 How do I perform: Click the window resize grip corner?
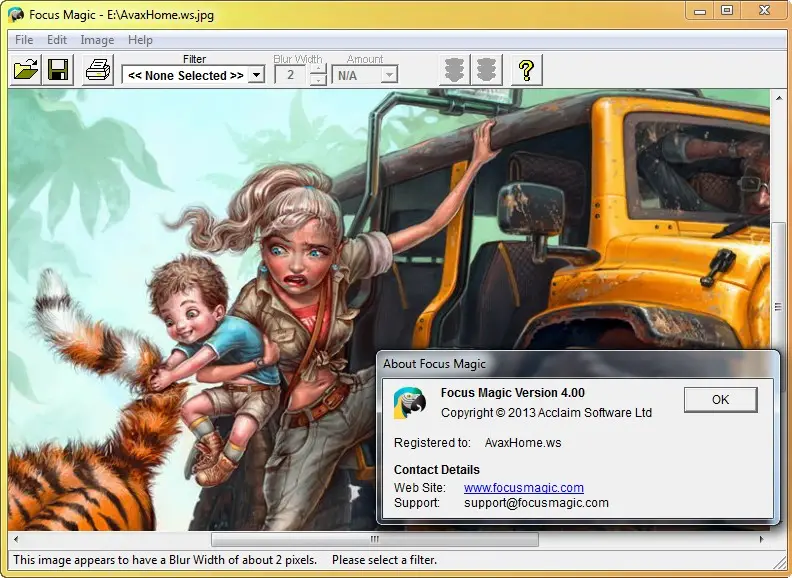coord(780,562)
